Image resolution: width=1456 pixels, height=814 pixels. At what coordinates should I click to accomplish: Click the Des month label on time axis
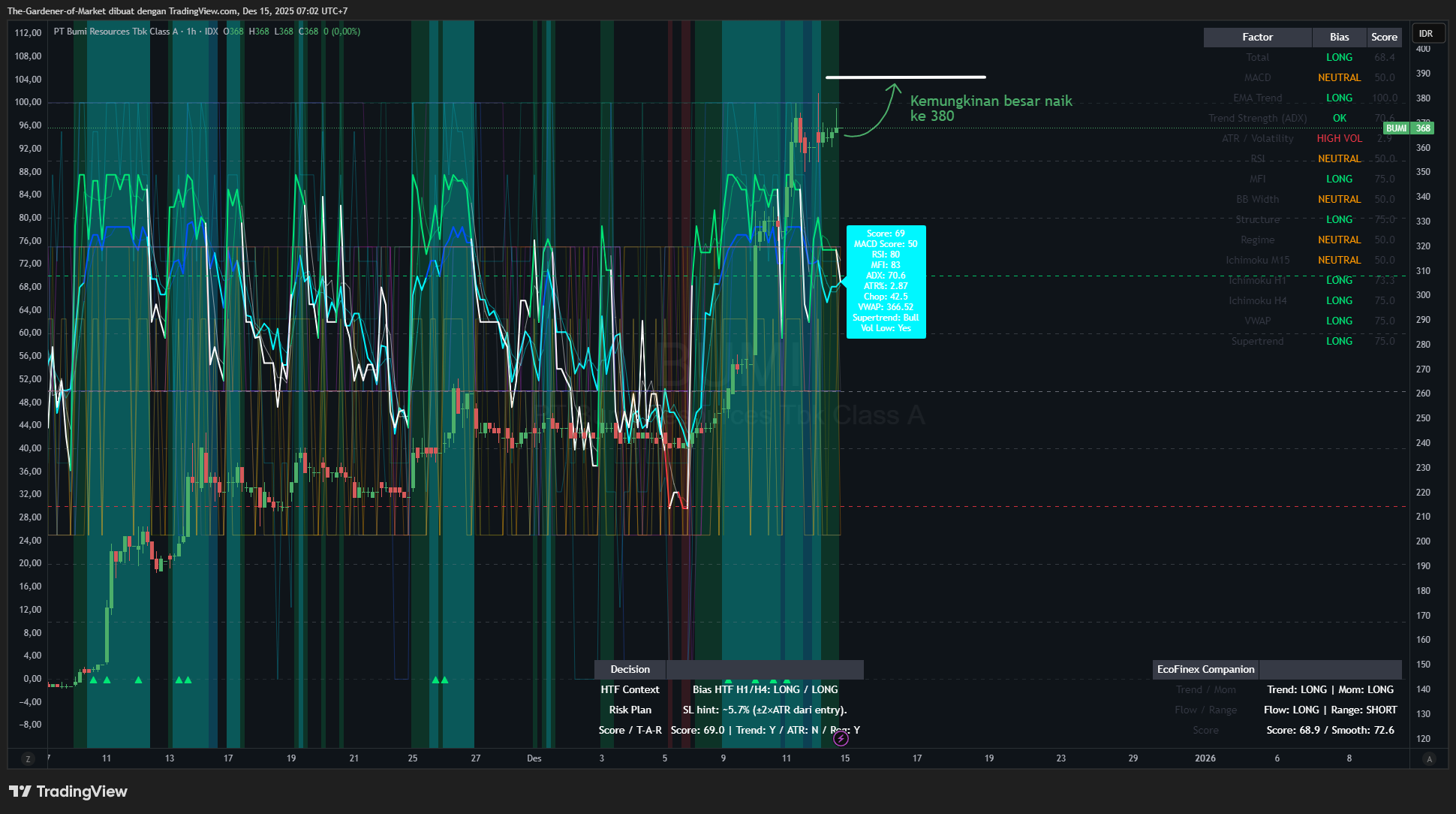(534, 758)
